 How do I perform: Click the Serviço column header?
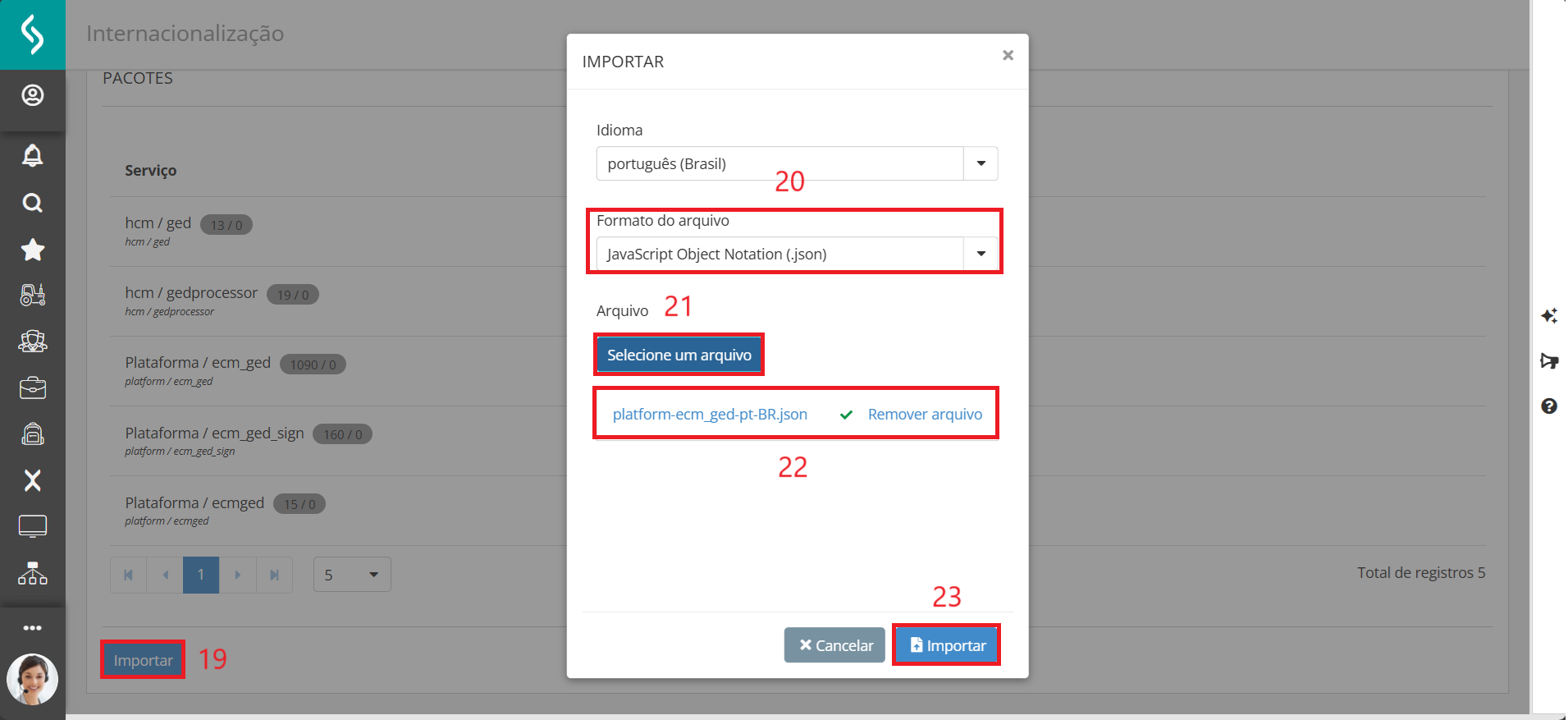point(150,170)
